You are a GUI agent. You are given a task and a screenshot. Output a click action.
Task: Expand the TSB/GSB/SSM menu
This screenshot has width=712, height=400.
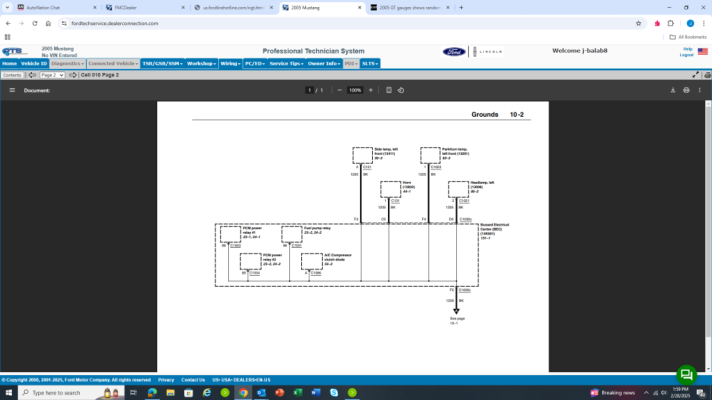(163, 64)
